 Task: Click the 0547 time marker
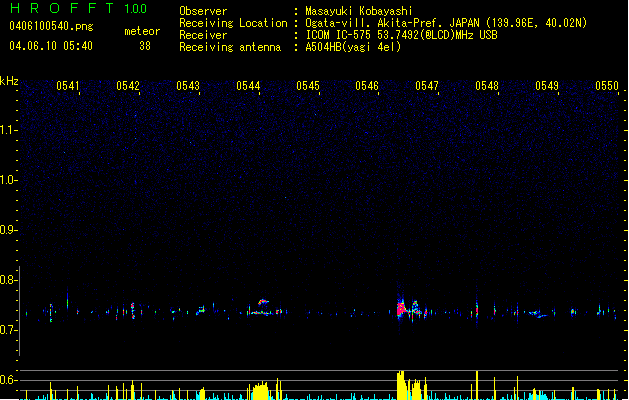point(427,86)
